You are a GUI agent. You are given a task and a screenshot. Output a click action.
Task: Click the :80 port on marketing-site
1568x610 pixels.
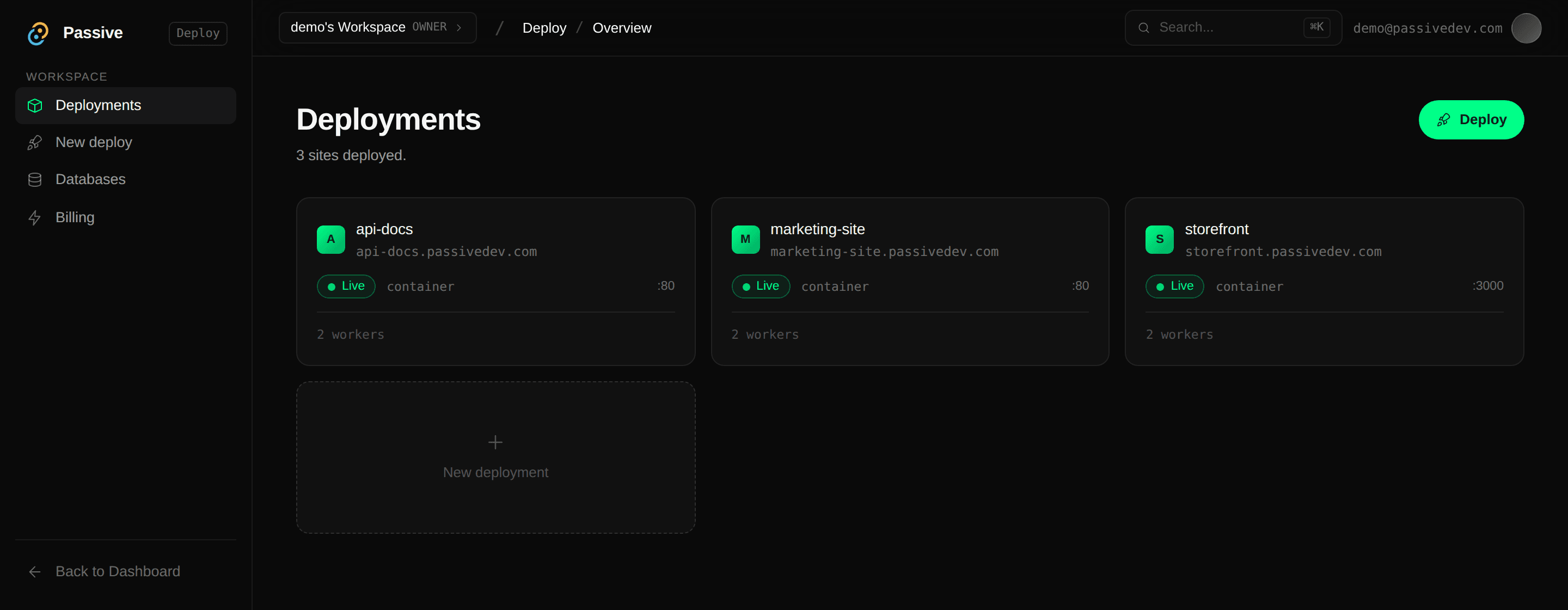1080,286
